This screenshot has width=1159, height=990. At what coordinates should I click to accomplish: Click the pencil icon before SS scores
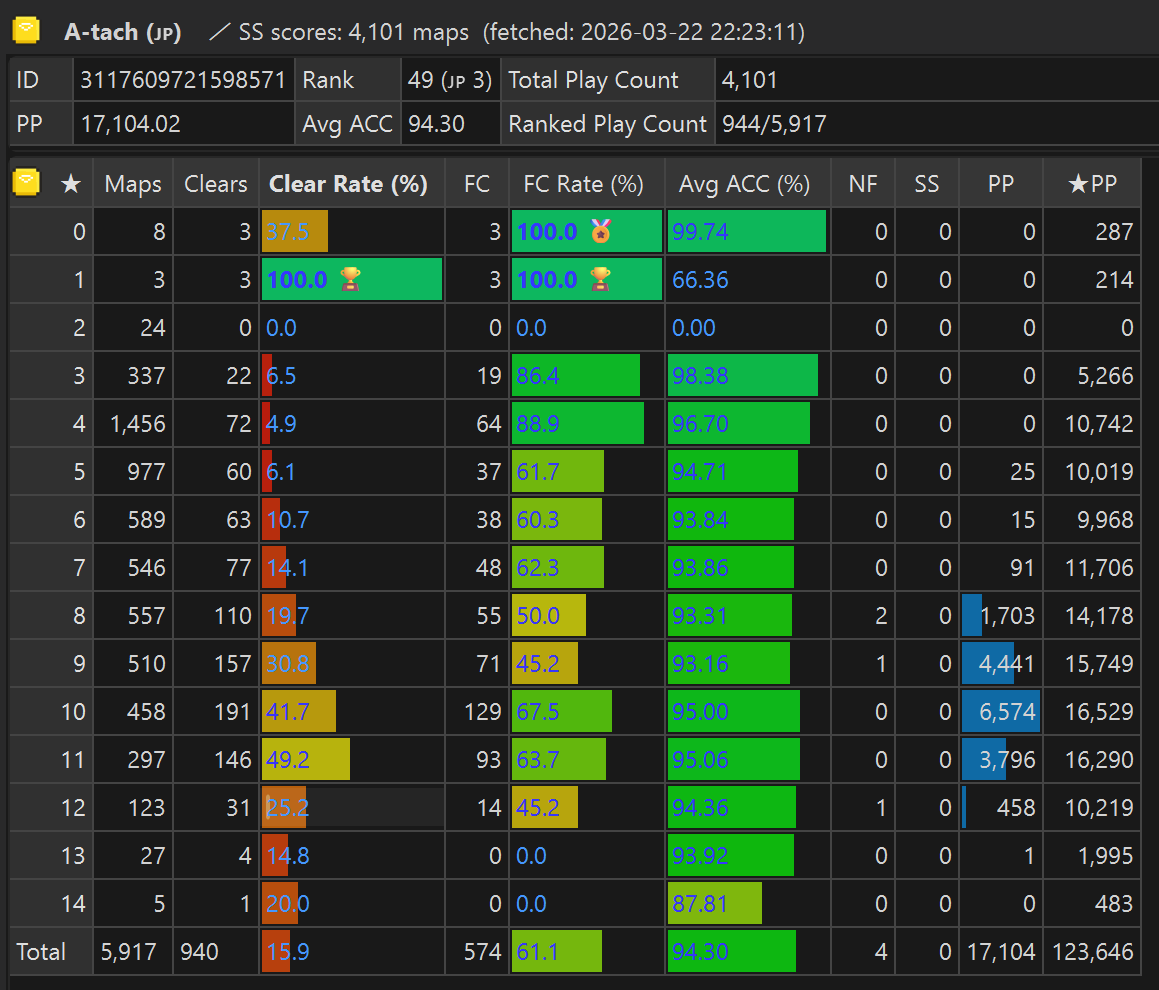point(219,32)
